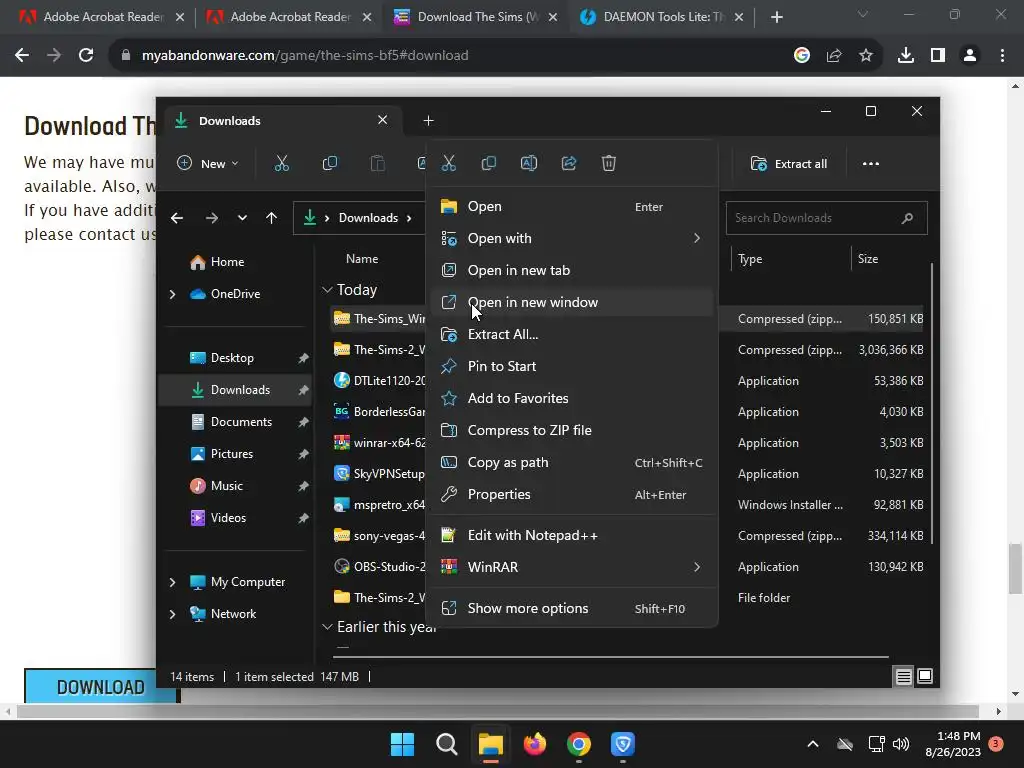
Task: Choose Open in new window
Action: [571, 302]
